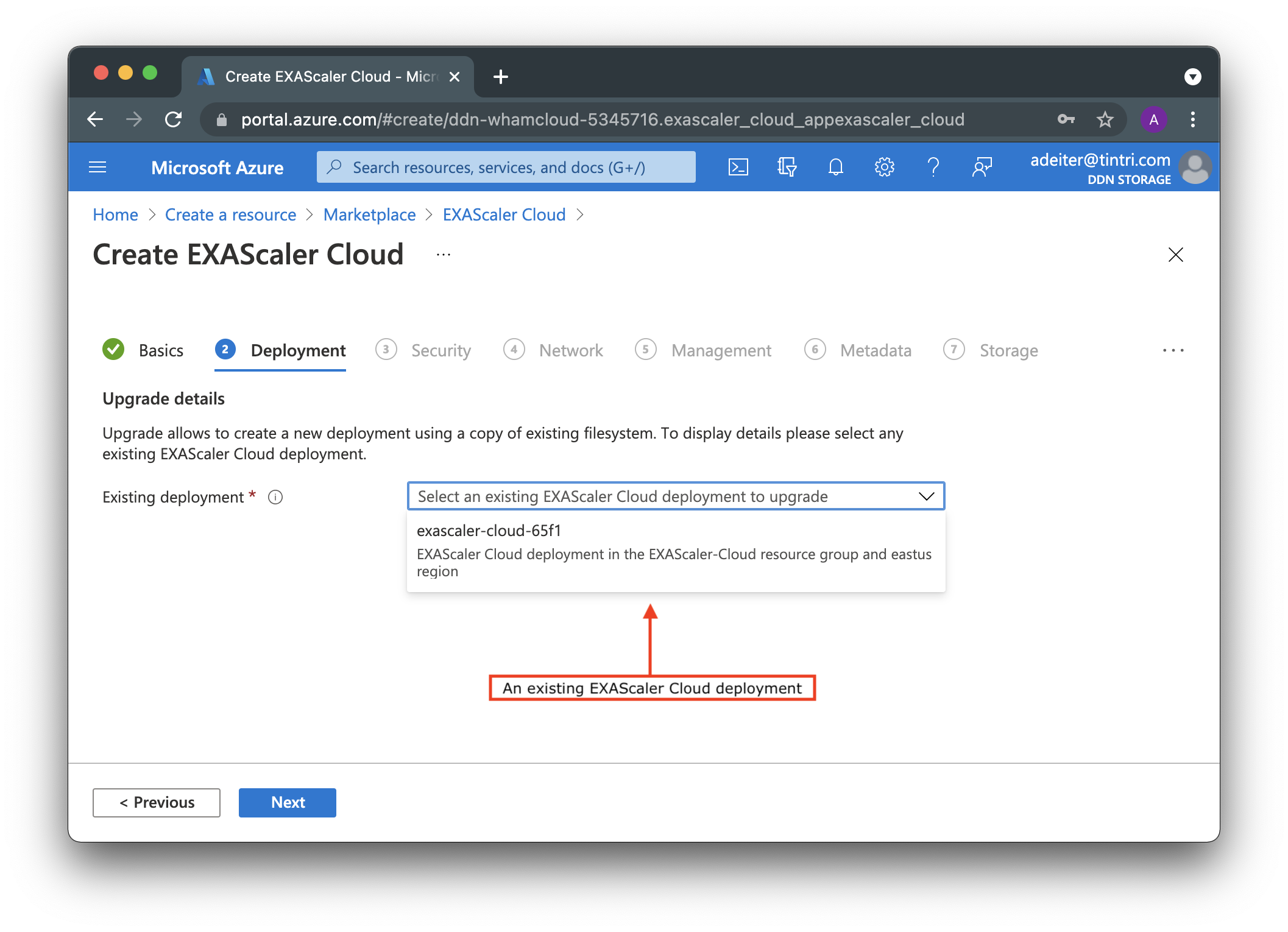1288x932 pixels.
Task: Open the Azure feedback icon
Action: (x=982, y=167)
